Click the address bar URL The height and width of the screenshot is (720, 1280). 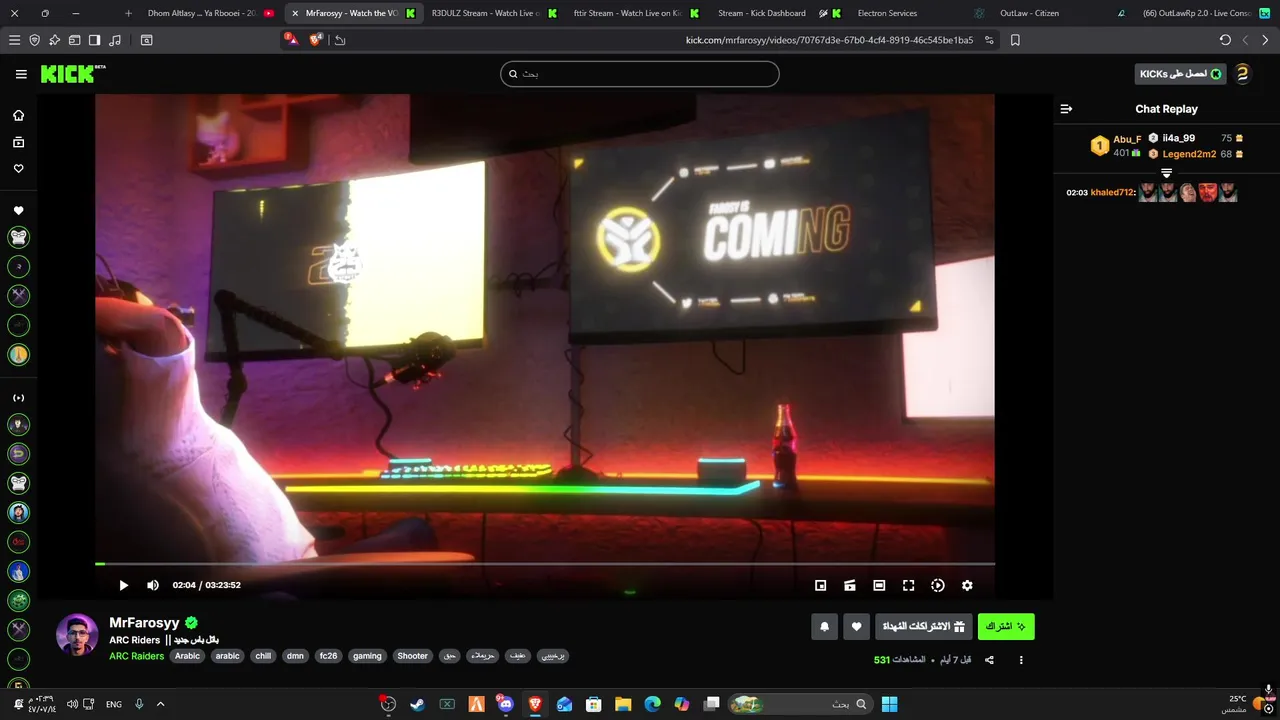829,40
